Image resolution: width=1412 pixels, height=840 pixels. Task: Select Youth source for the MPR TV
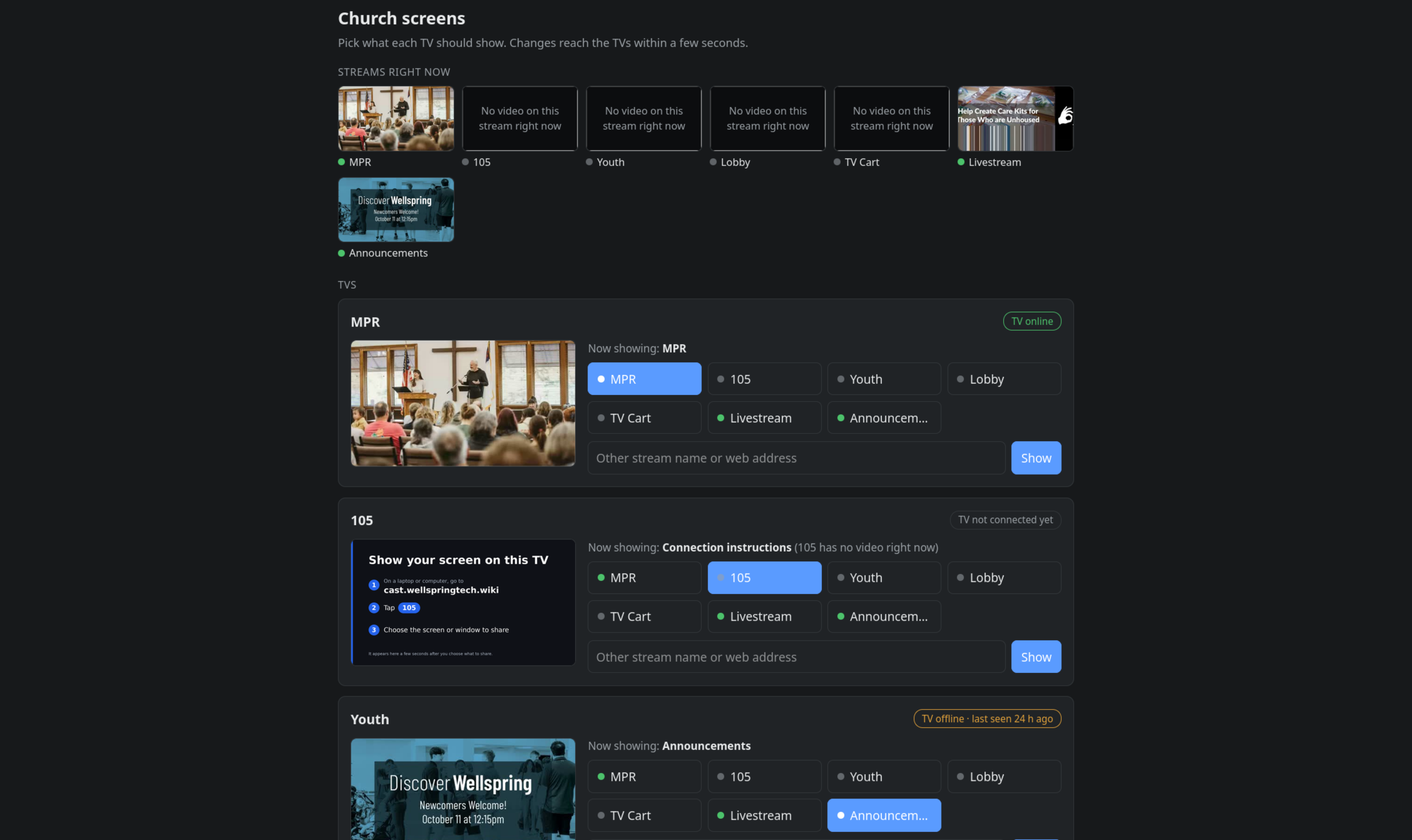pos(884,378)
